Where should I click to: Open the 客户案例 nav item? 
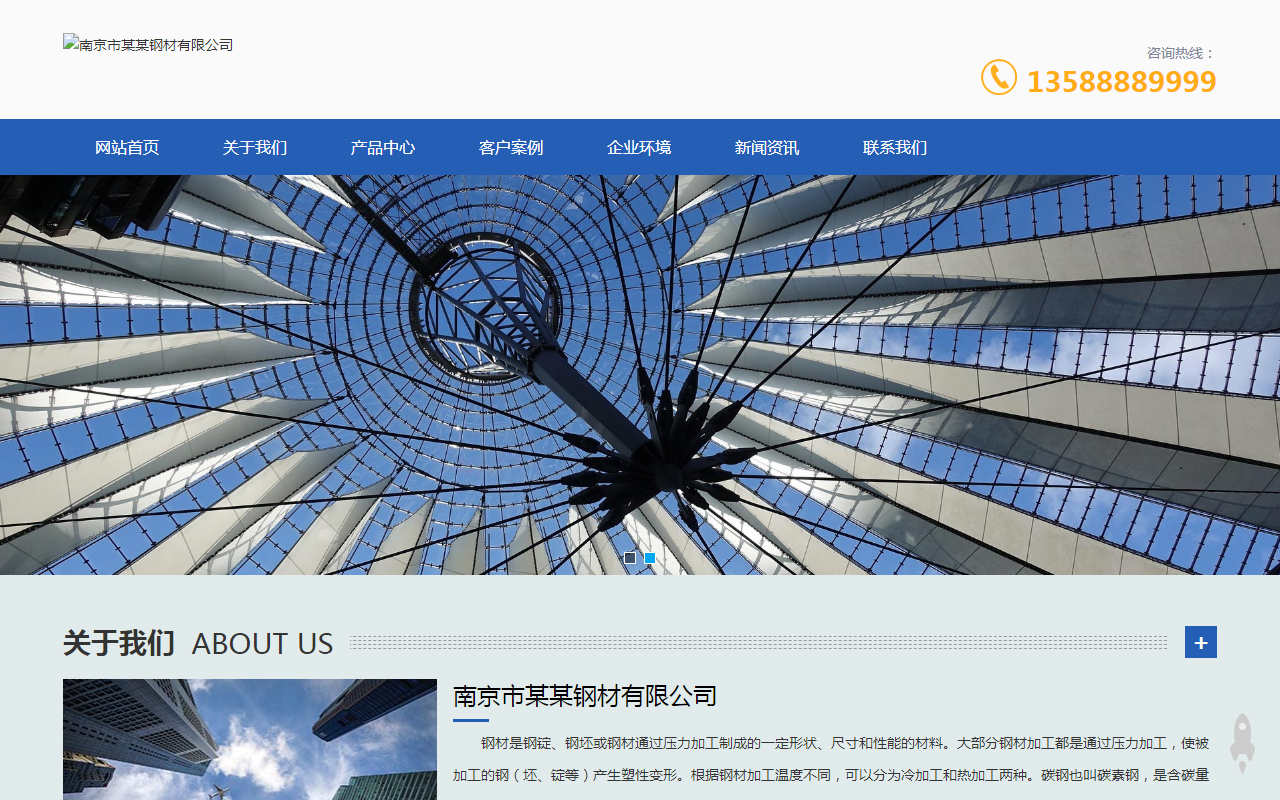click(511, 147)
